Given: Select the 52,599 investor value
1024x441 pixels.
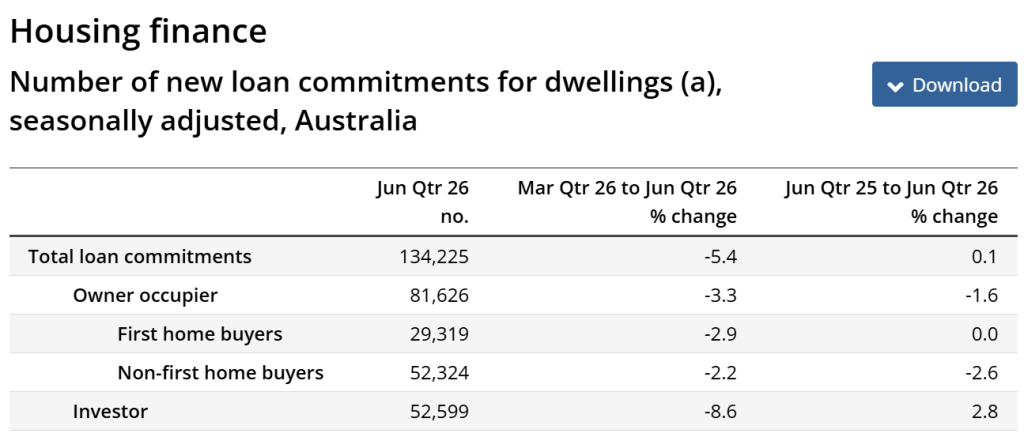Looking at the screenshot, I should tap(440, 412).
